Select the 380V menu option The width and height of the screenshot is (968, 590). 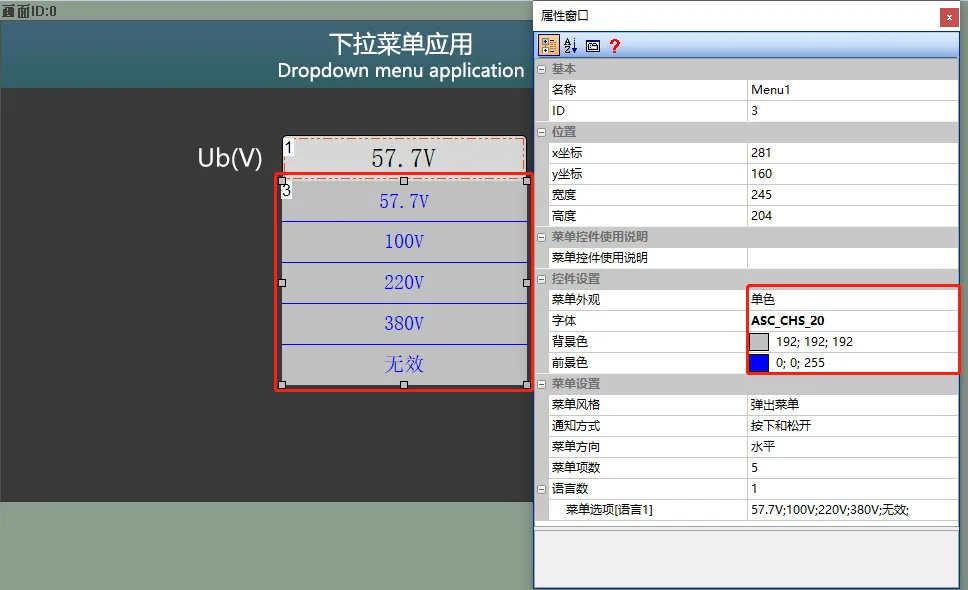pos(404,323)
